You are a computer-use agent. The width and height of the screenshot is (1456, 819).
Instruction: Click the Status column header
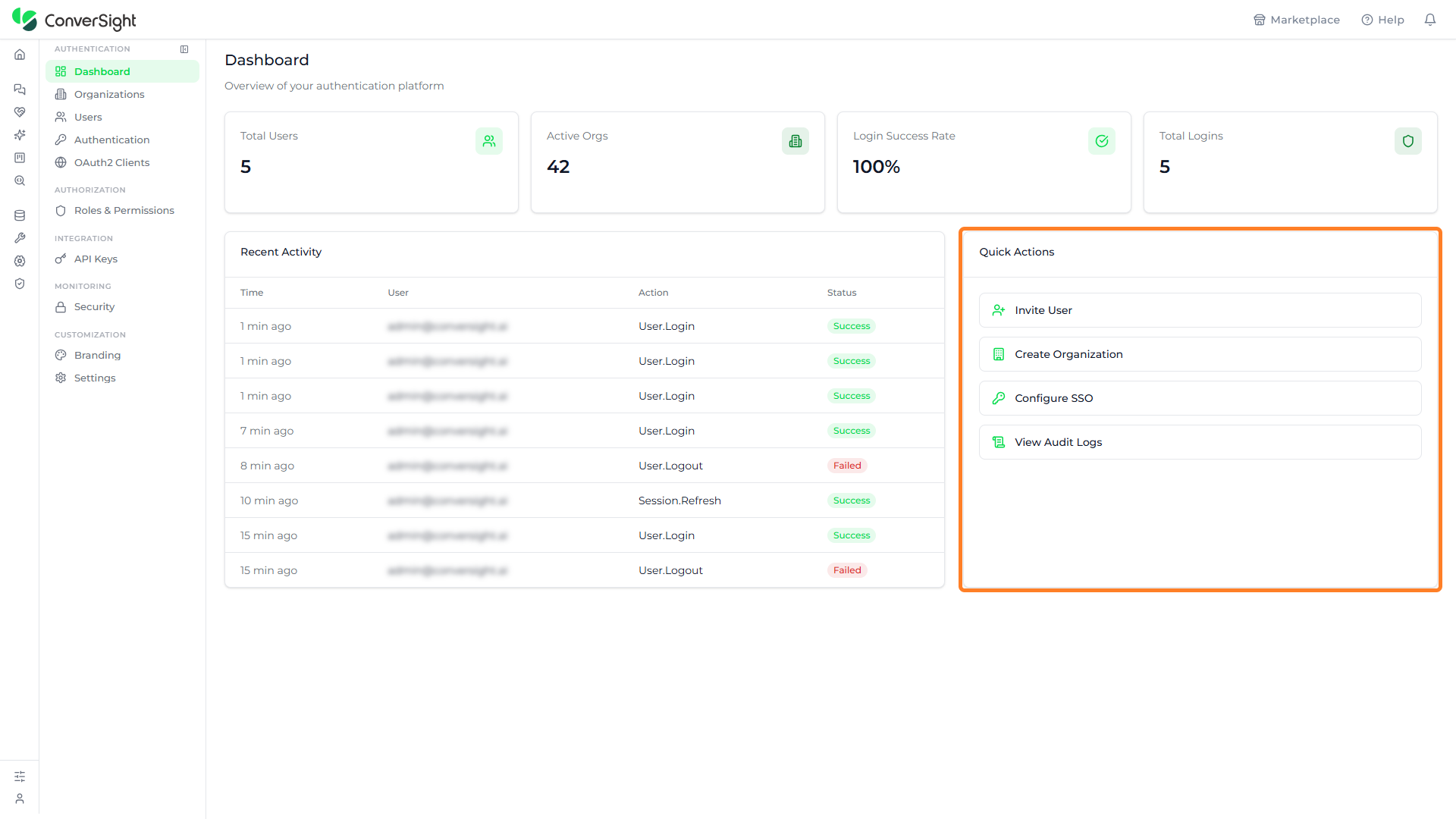pyautogui.click(x=842, y=293)
